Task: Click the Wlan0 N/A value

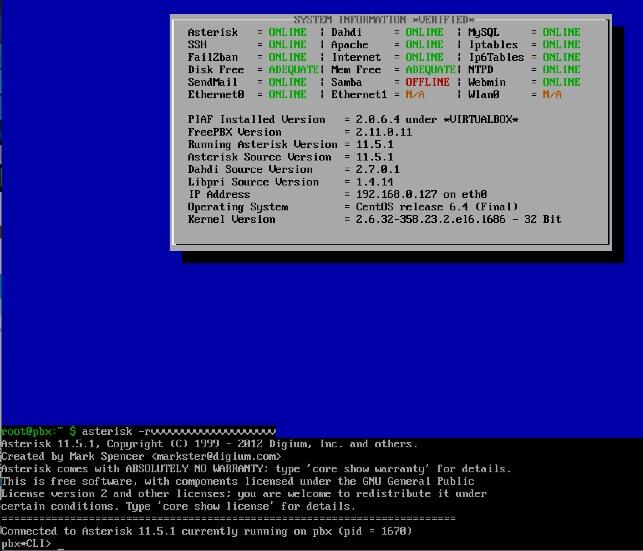Action: coord(552,94)
